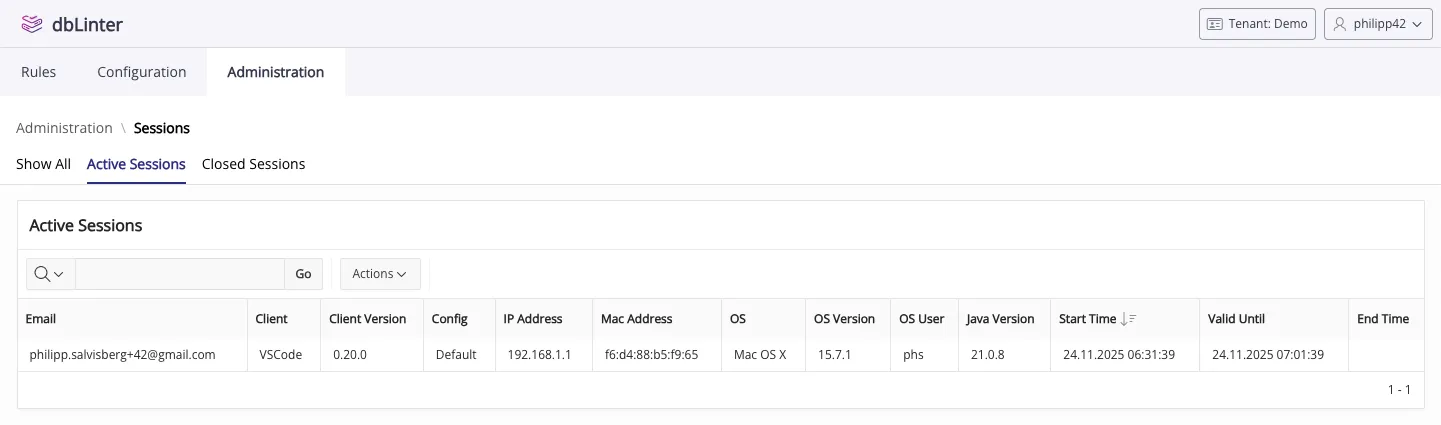1441x425 pixels.
Task: Click the Client Version column header
Action: 367,319
